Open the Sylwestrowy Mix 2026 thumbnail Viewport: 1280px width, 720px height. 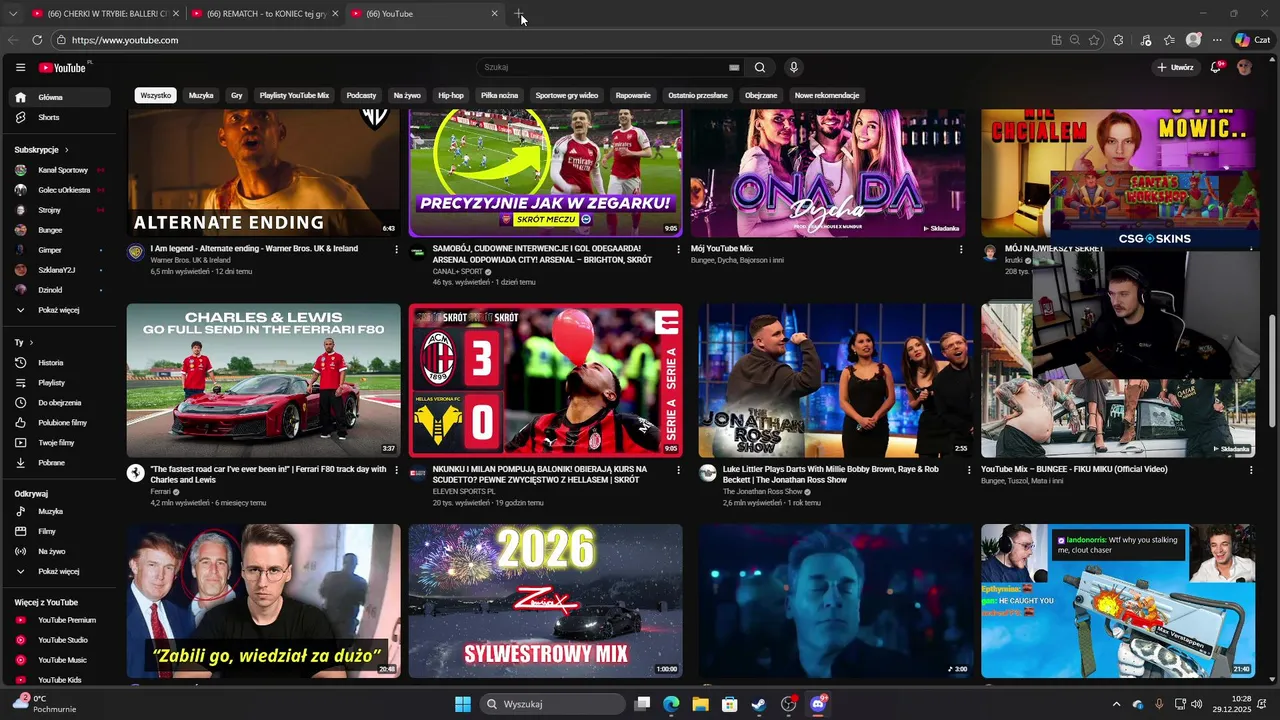point(546,601)
